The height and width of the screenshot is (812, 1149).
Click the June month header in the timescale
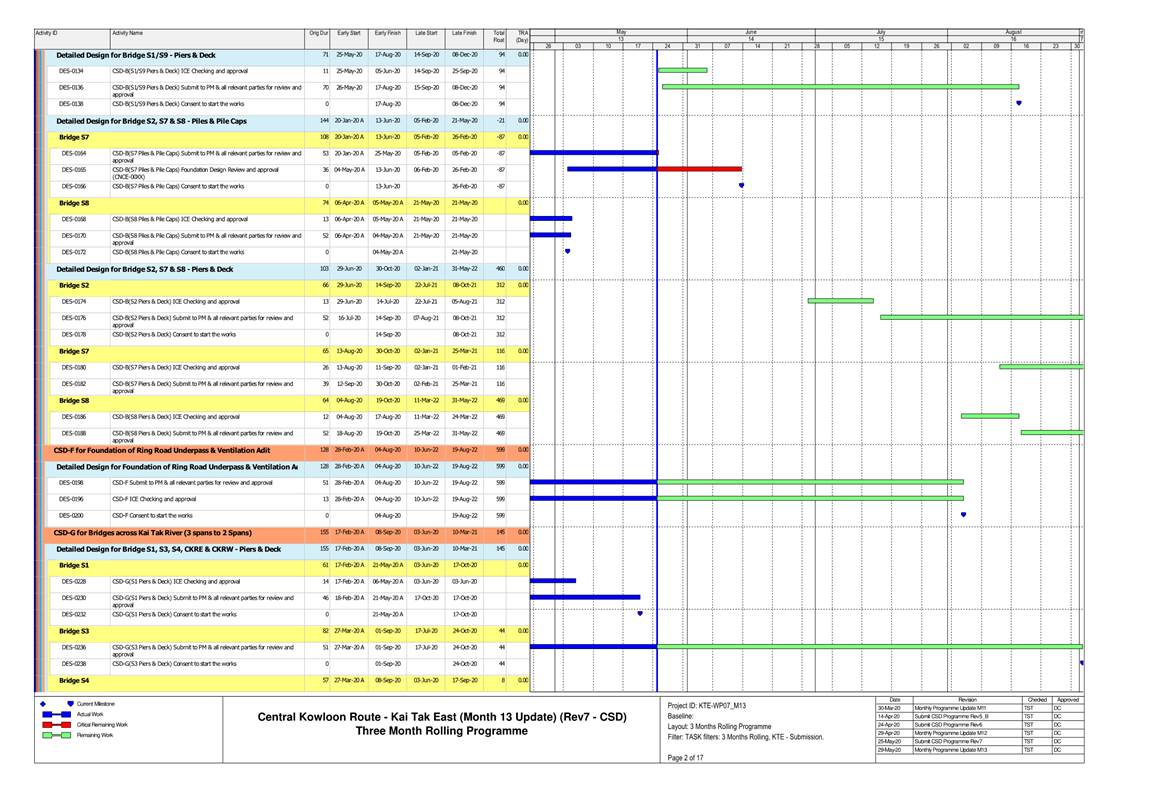click(750, 32)
